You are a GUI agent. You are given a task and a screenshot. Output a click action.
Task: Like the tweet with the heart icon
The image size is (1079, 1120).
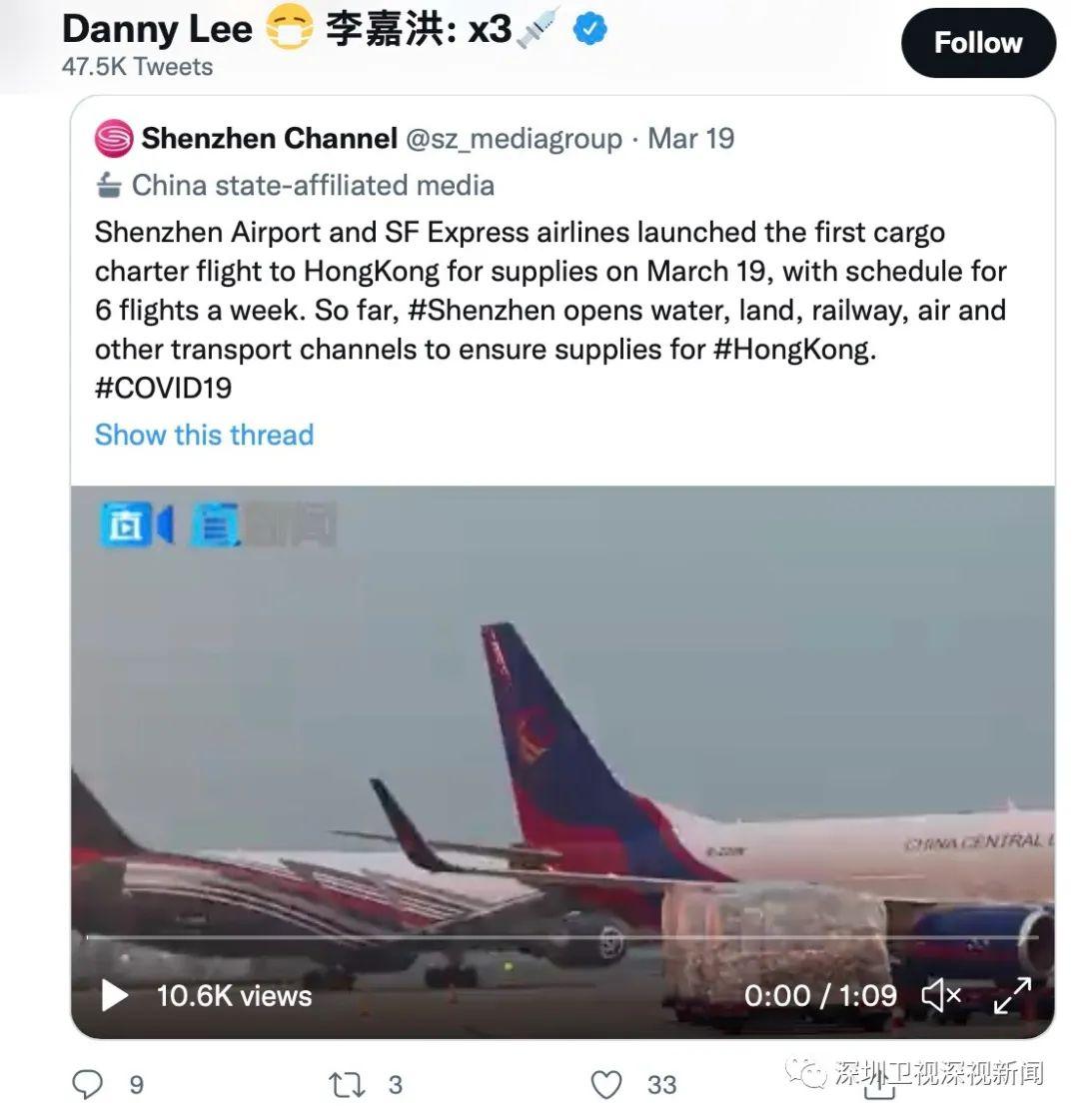(x=606, y=1084)
